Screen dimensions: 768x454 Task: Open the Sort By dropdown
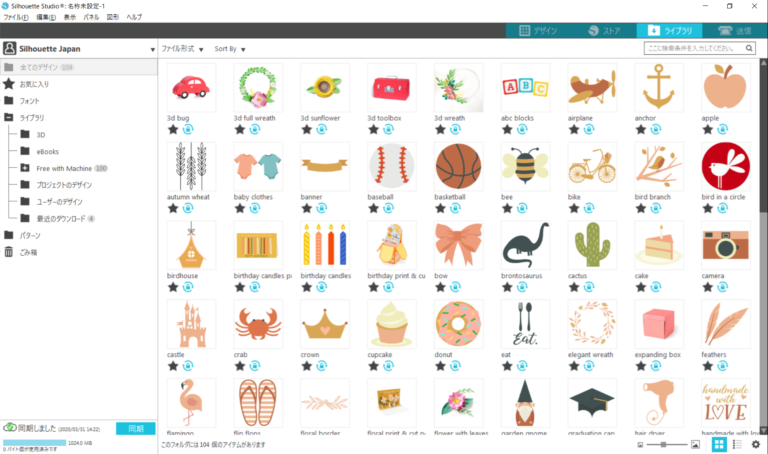coord(230,49)
